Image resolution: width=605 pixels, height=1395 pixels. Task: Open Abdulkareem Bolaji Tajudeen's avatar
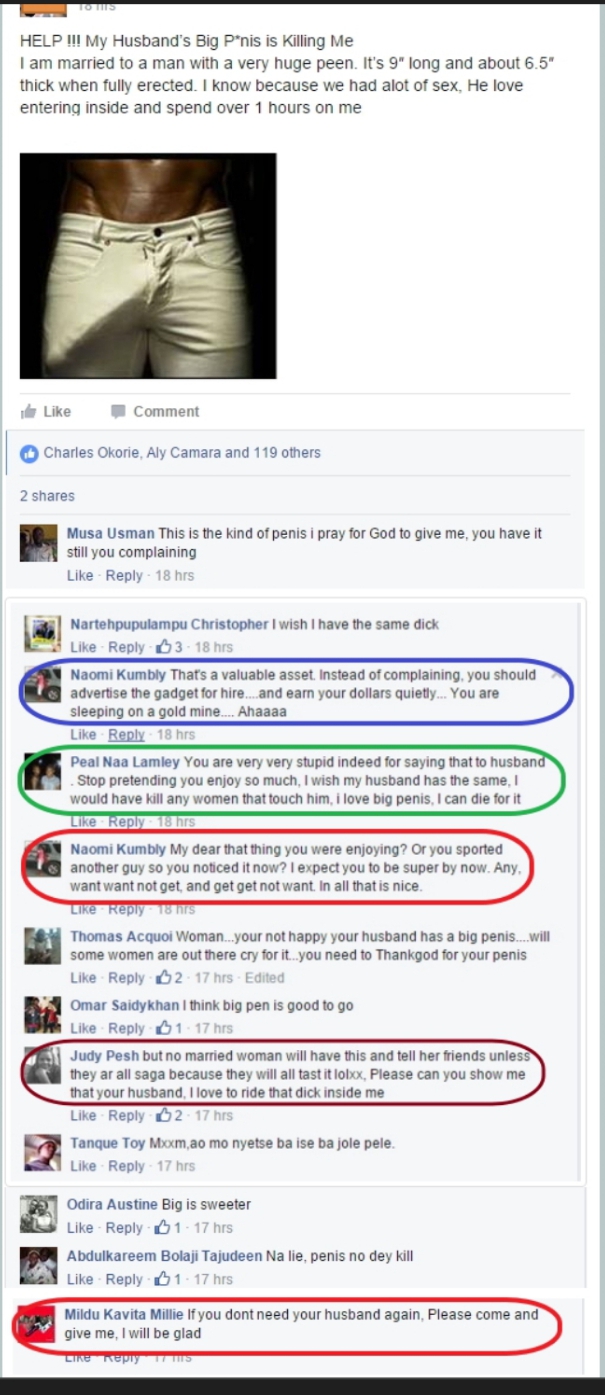pos(38,1266)
